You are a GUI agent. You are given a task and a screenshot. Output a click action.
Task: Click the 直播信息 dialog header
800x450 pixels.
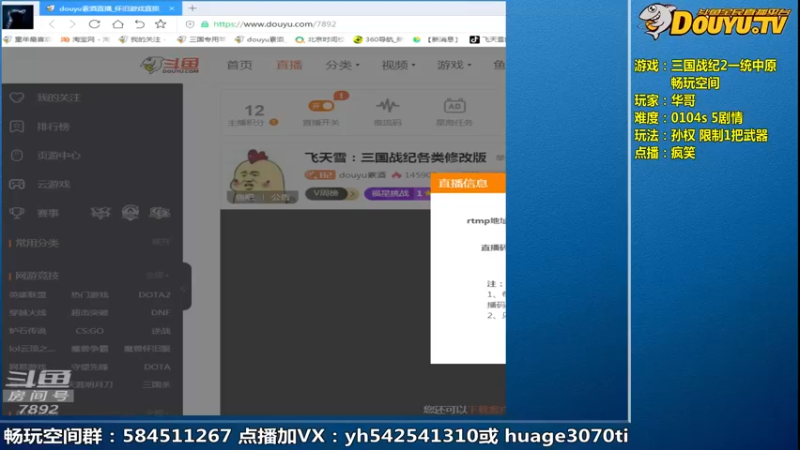(468, 183)
